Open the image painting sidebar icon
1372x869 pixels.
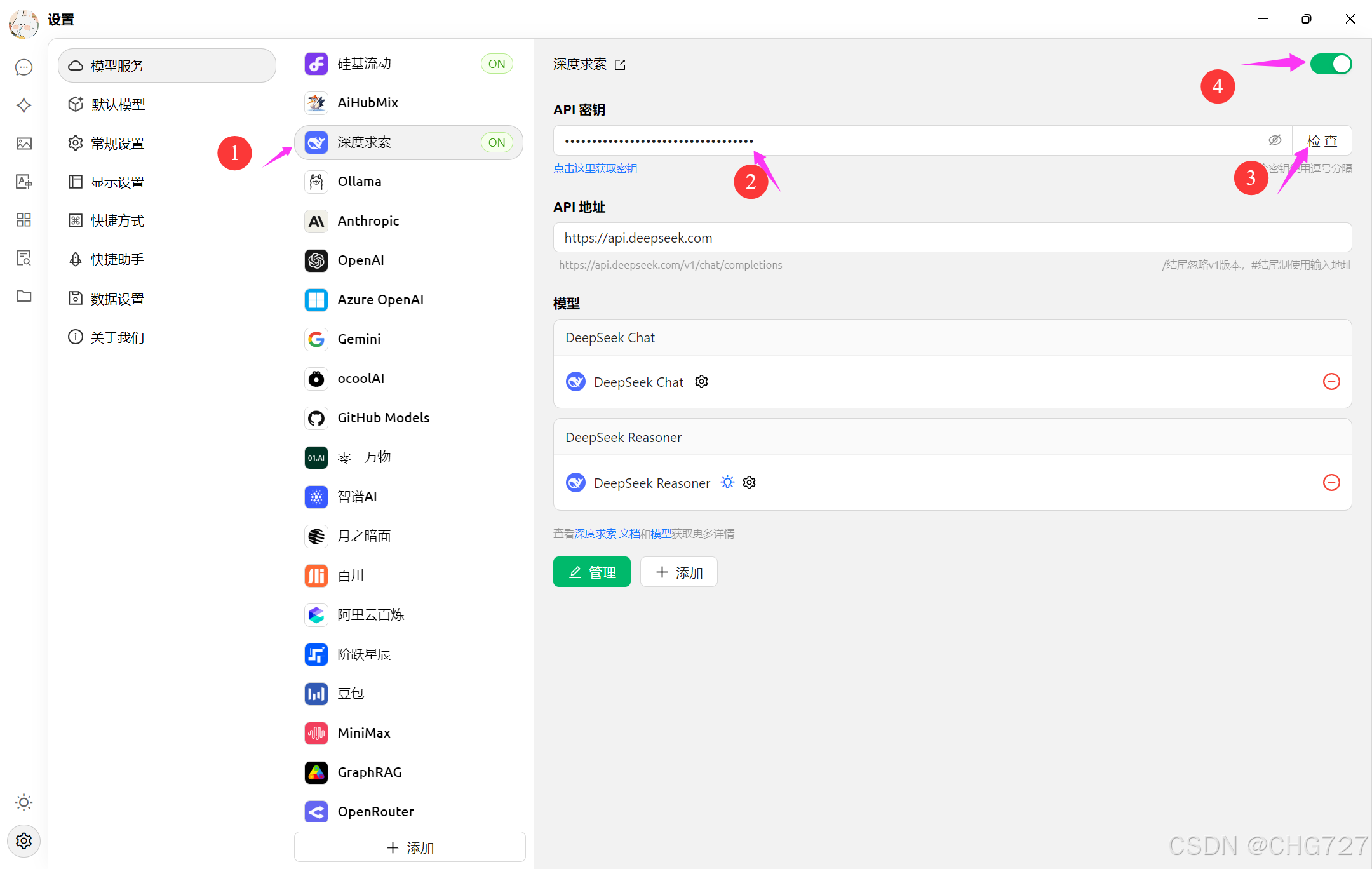point(24,144)
